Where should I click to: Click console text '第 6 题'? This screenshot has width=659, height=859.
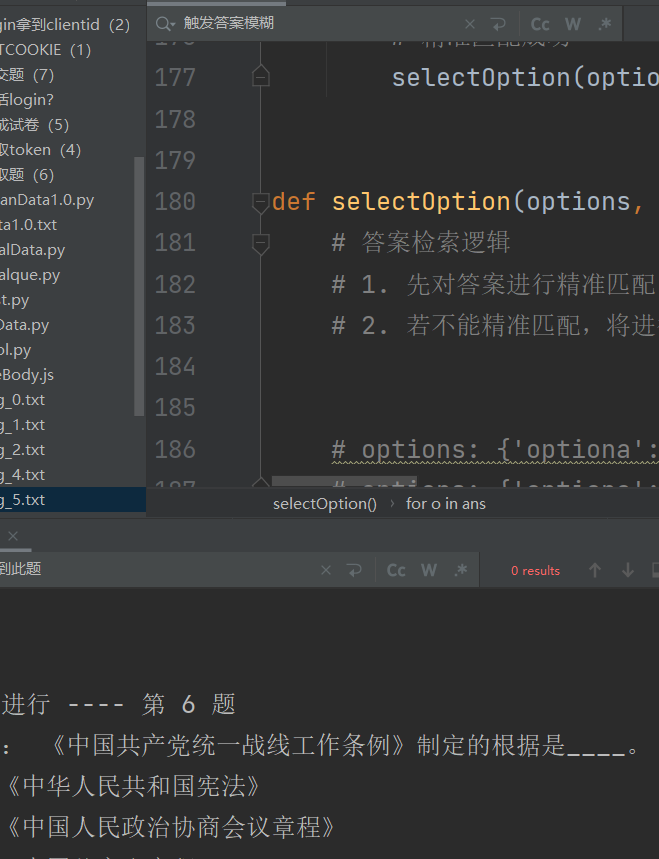(188, 704)
